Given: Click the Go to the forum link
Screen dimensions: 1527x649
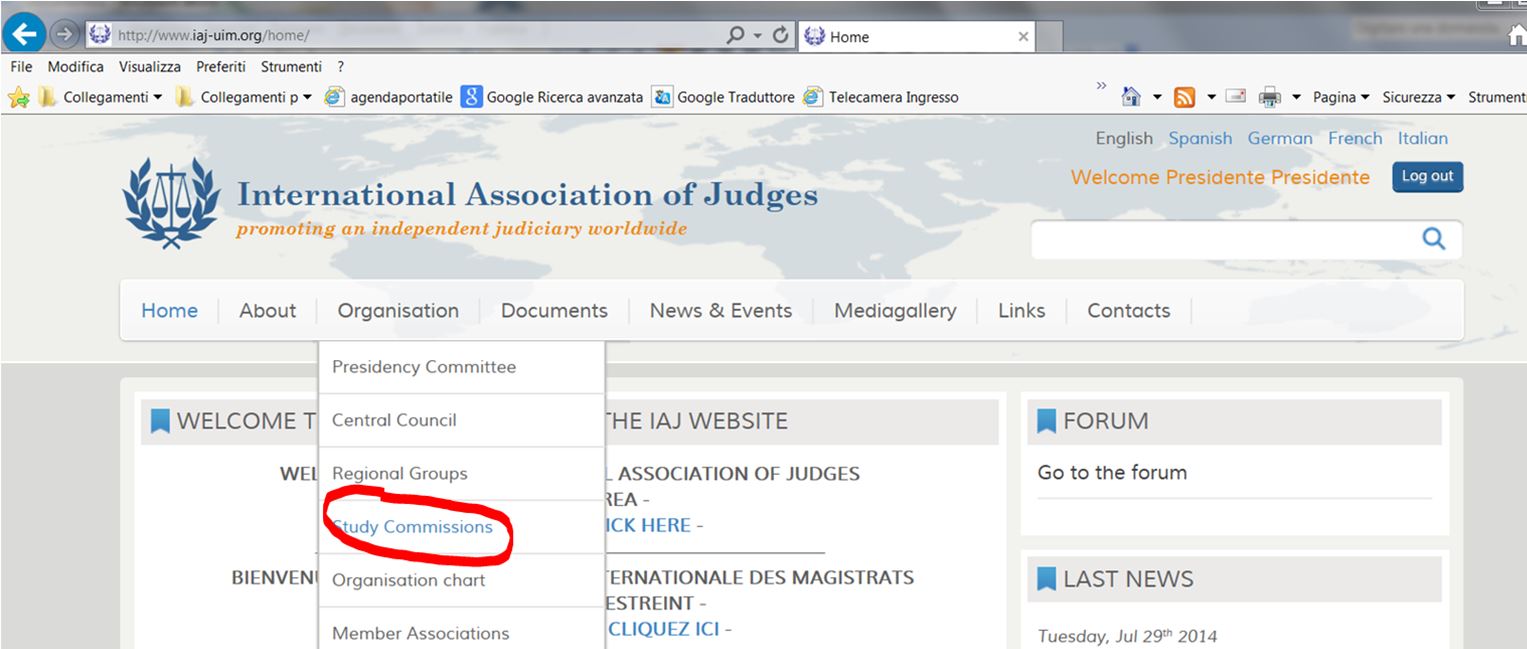Looking at the screenshot, I should point(1112,473).
